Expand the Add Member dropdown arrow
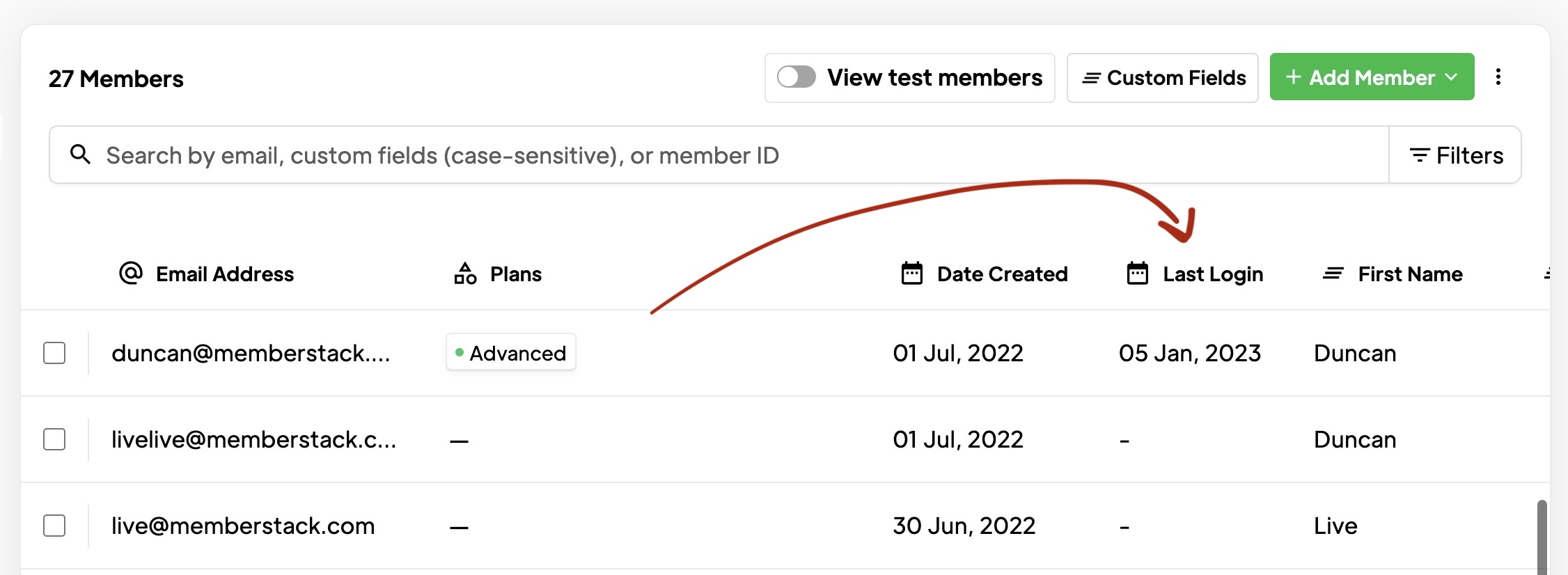1568x575 pixels. 1452,77
